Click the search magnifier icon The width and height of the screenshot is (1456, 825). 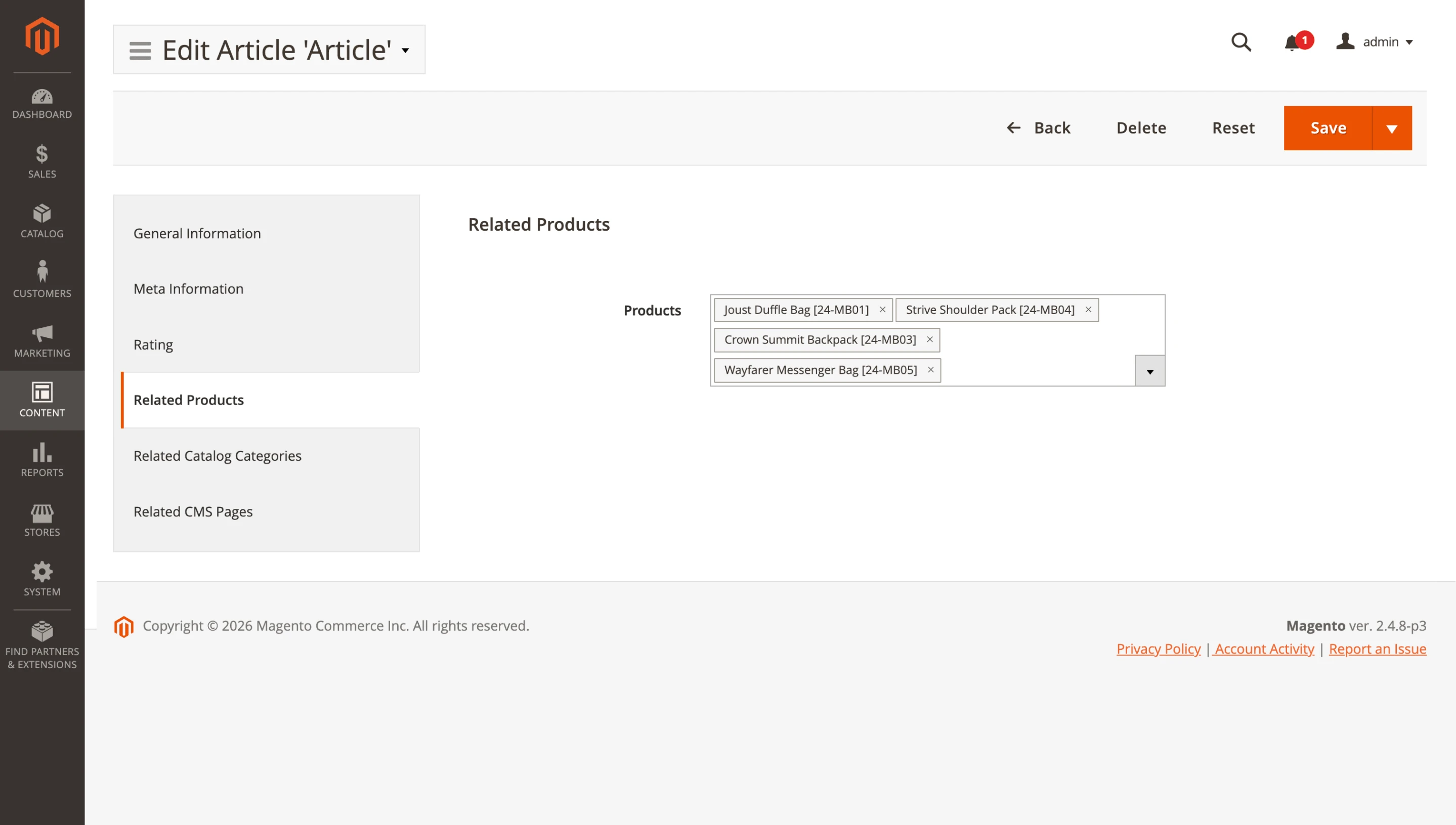pyautogui.click(x=1240, y=42)
